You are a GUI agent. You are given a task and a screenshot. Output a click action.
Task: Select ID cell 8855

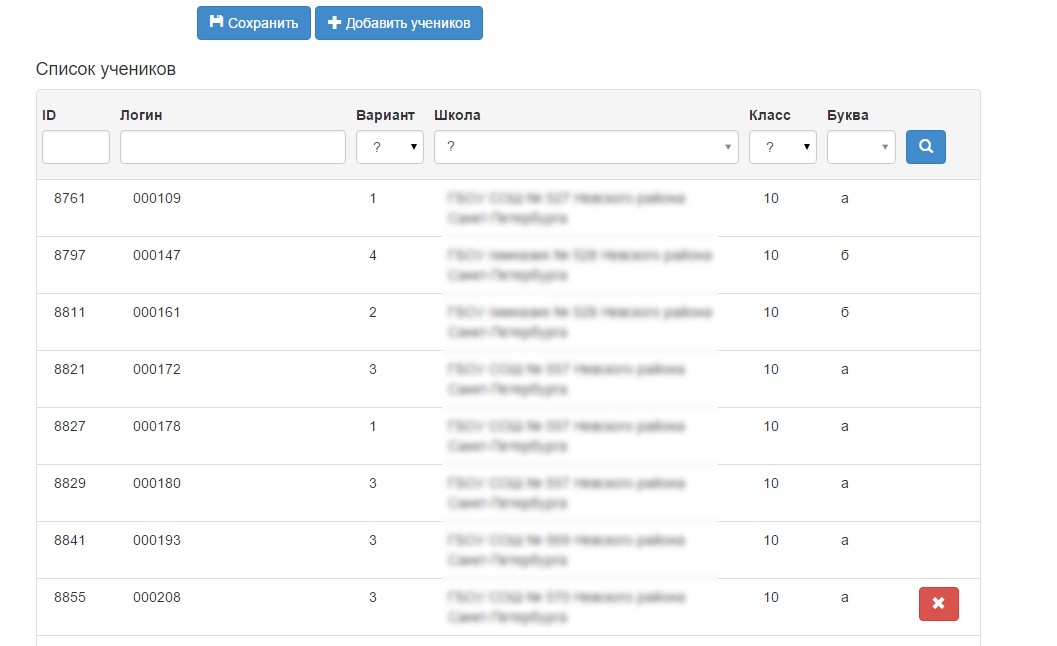[x=69, y=597]
